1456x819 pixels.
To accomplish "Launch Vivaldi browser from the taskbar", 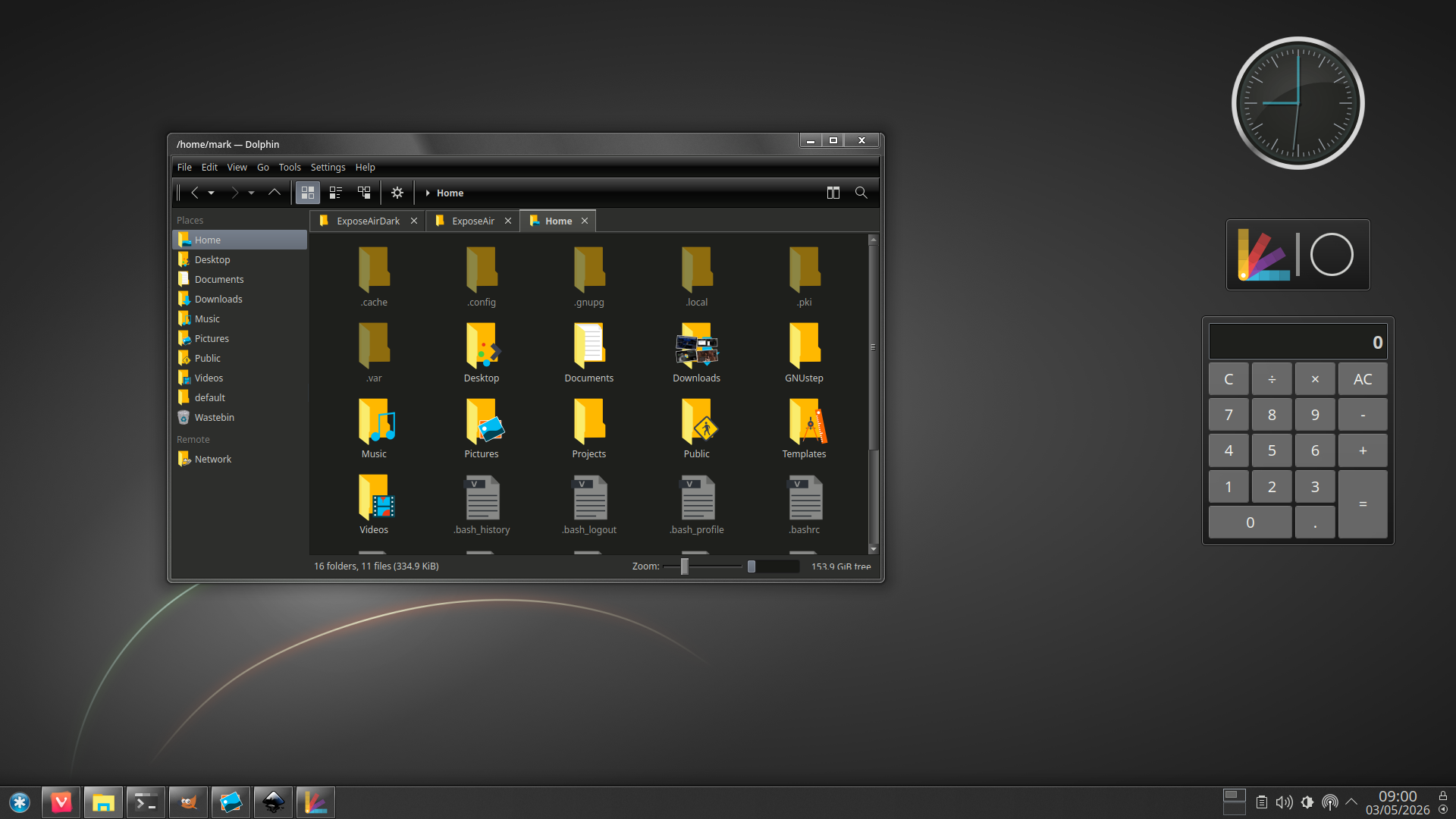I will (x=61, y=802).
